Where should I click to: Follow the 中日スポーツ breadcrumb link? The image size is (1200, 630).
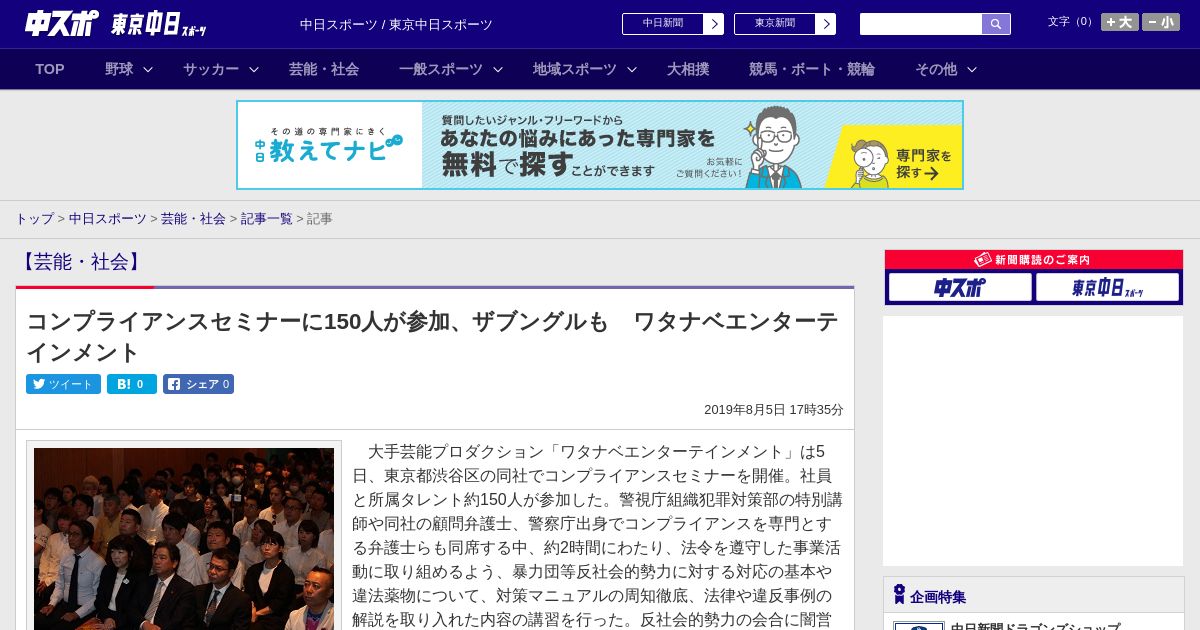[108, 219]
